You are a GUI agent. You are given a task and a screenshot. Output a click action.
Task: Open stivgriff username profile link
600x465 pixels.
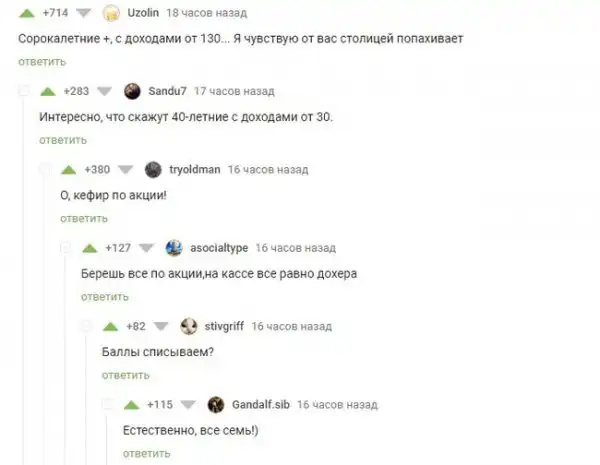pyautogui.click(x=224, y=326)
